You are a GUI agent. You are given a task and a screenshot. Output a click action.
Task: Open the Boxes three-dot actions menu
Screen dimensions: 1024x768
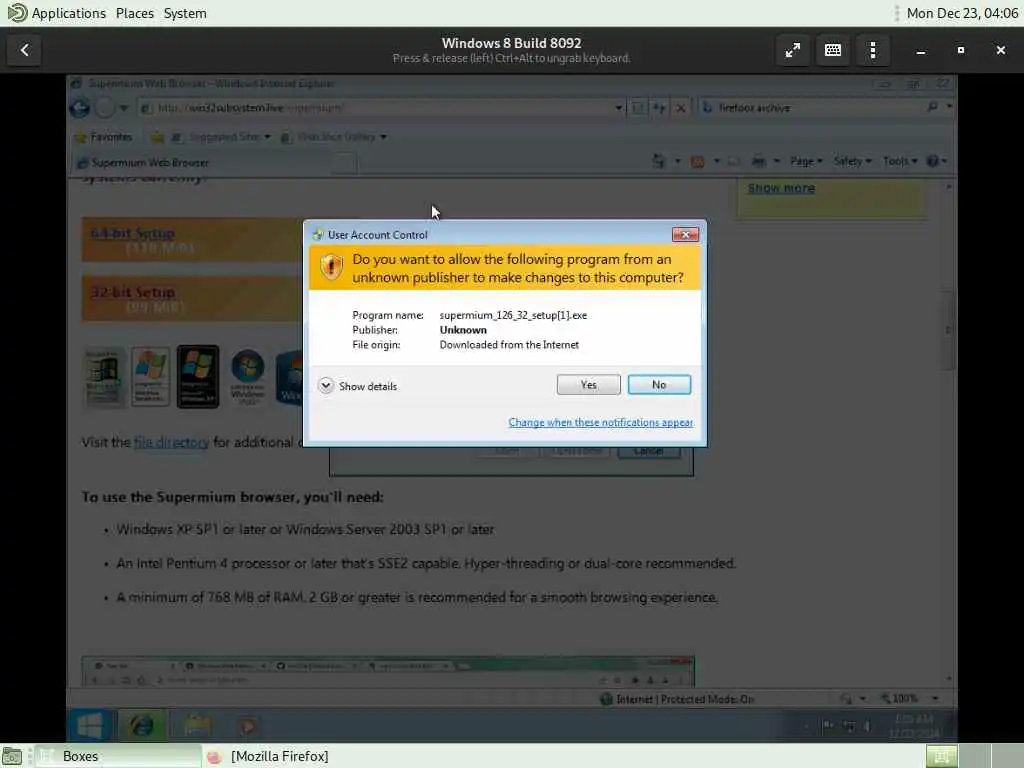coord(872,50)
